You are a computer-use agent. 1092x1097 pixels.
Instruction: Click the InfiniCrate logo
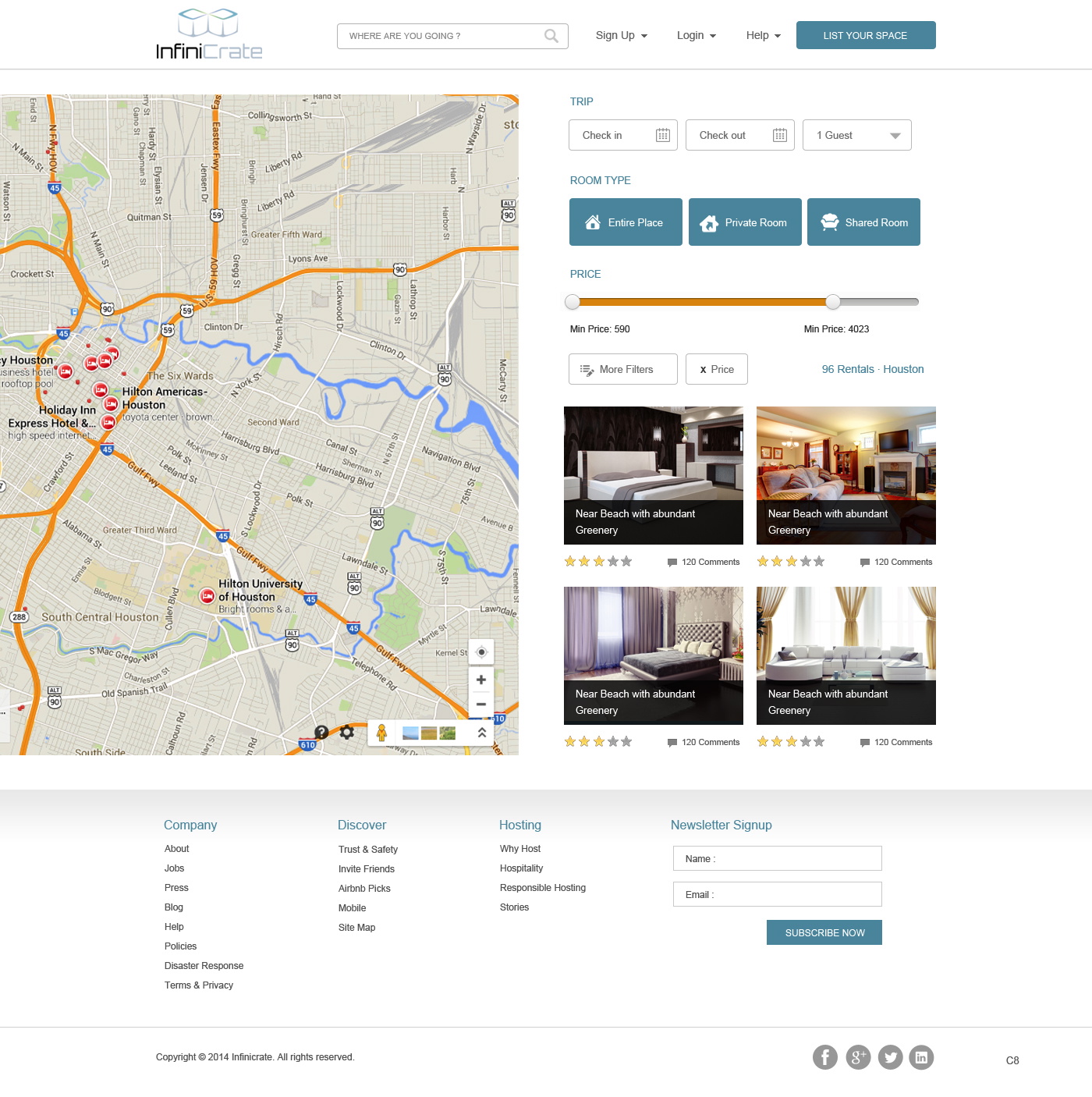pos(209,34)
